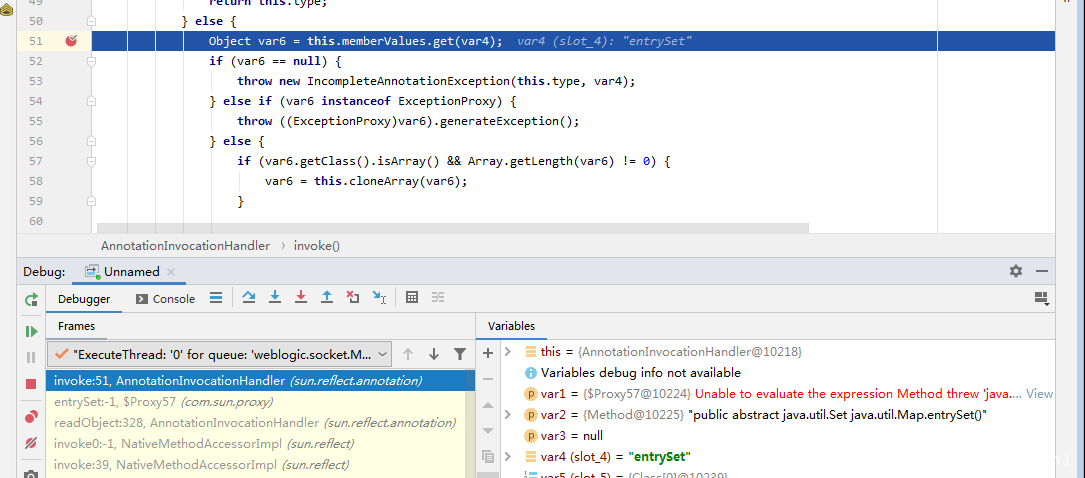The width and height of the screenshot is (1085, 478).
Task: Click the Run to Cursor icon
Action: pos(379,298)
